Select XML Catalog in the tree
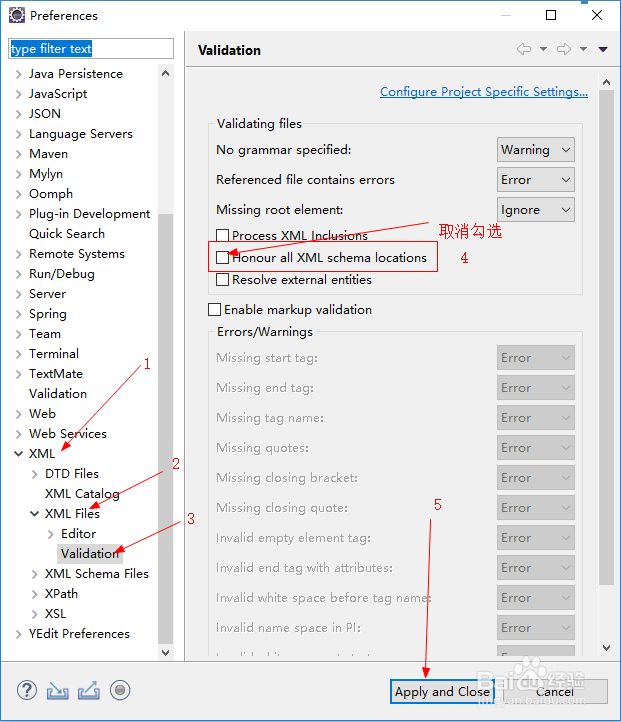This screenshot has height=722, width=621. pyautogui.click(x=82, y=494)
